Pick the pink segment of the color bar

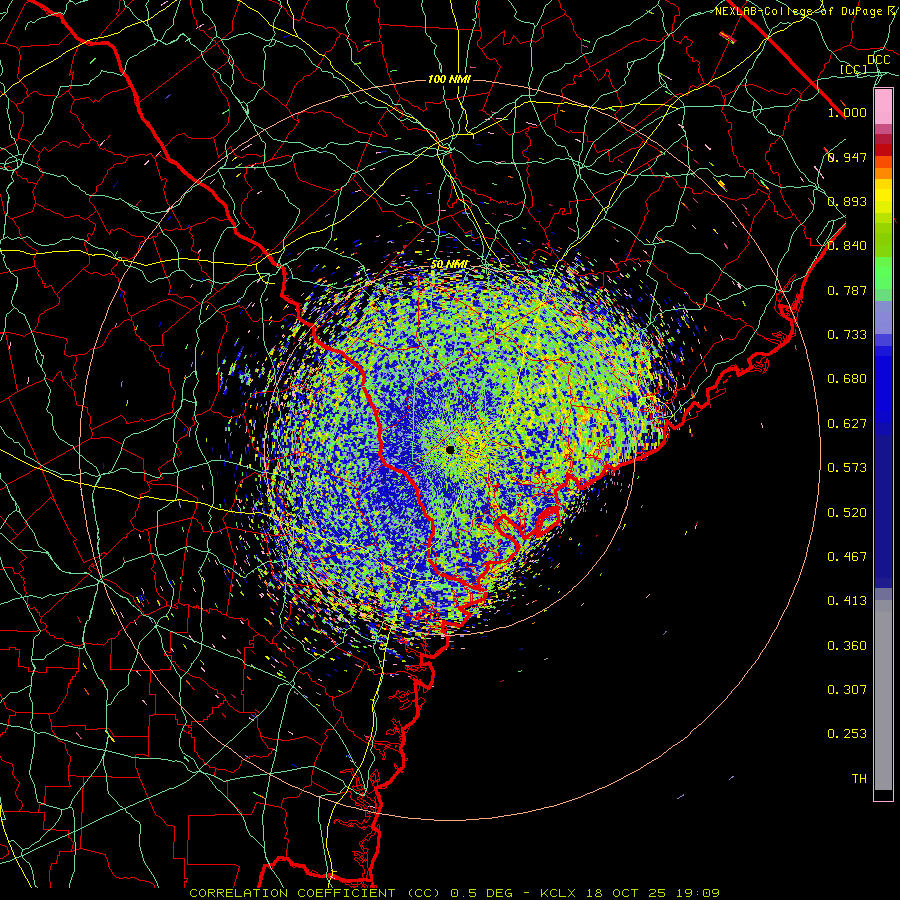point(883,107)
